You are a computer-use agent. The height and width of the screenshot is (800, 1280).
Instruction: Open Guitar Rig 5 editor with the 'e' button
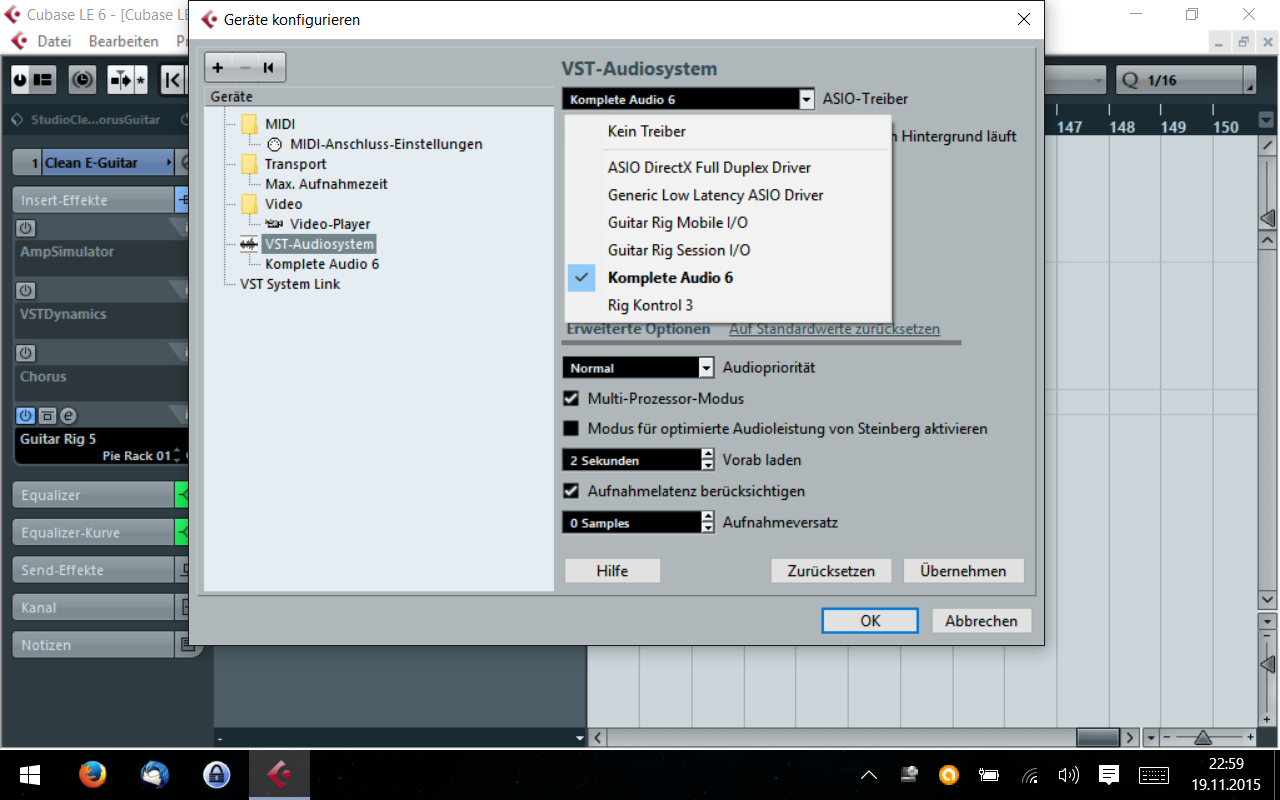point(68,416)
